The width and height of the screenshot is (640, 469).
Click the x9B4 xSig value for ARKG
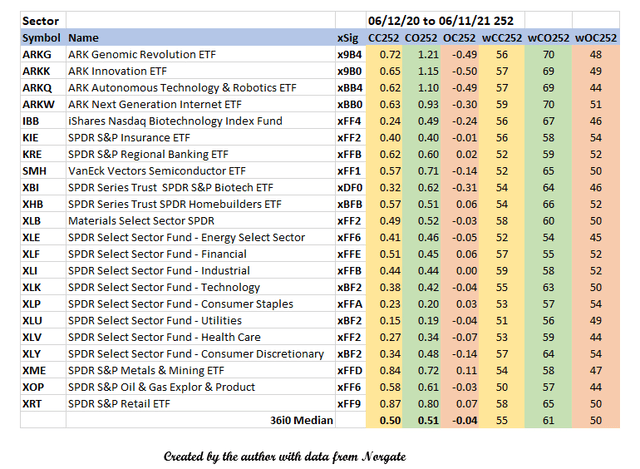click(x=351, y=54)
